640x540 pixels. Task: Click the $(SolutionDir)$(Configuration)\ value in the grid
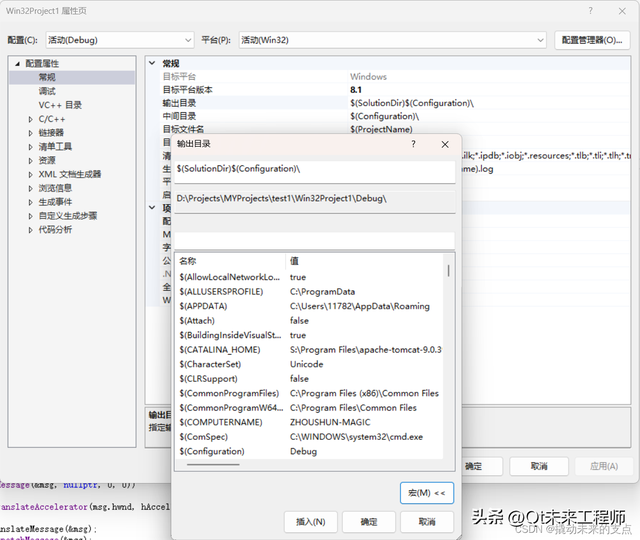pos(411,103)
